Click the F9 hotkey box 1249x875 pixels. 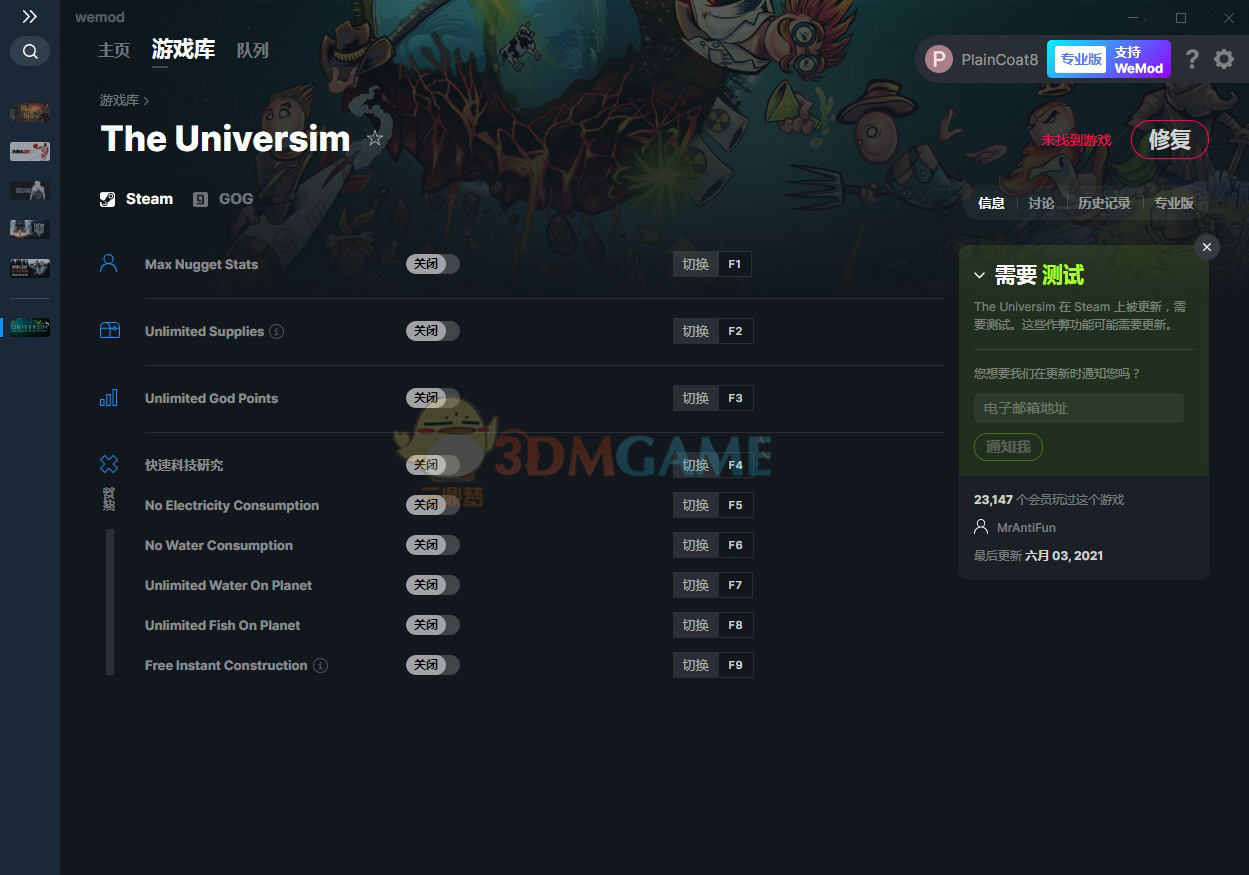click(735, 665)
